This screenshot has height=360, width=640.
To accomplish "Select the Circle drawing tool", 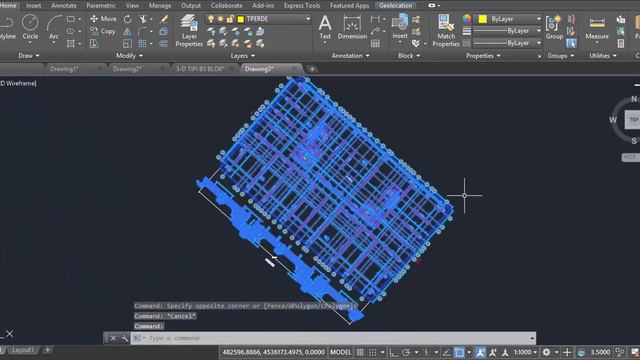I will 30,27.
